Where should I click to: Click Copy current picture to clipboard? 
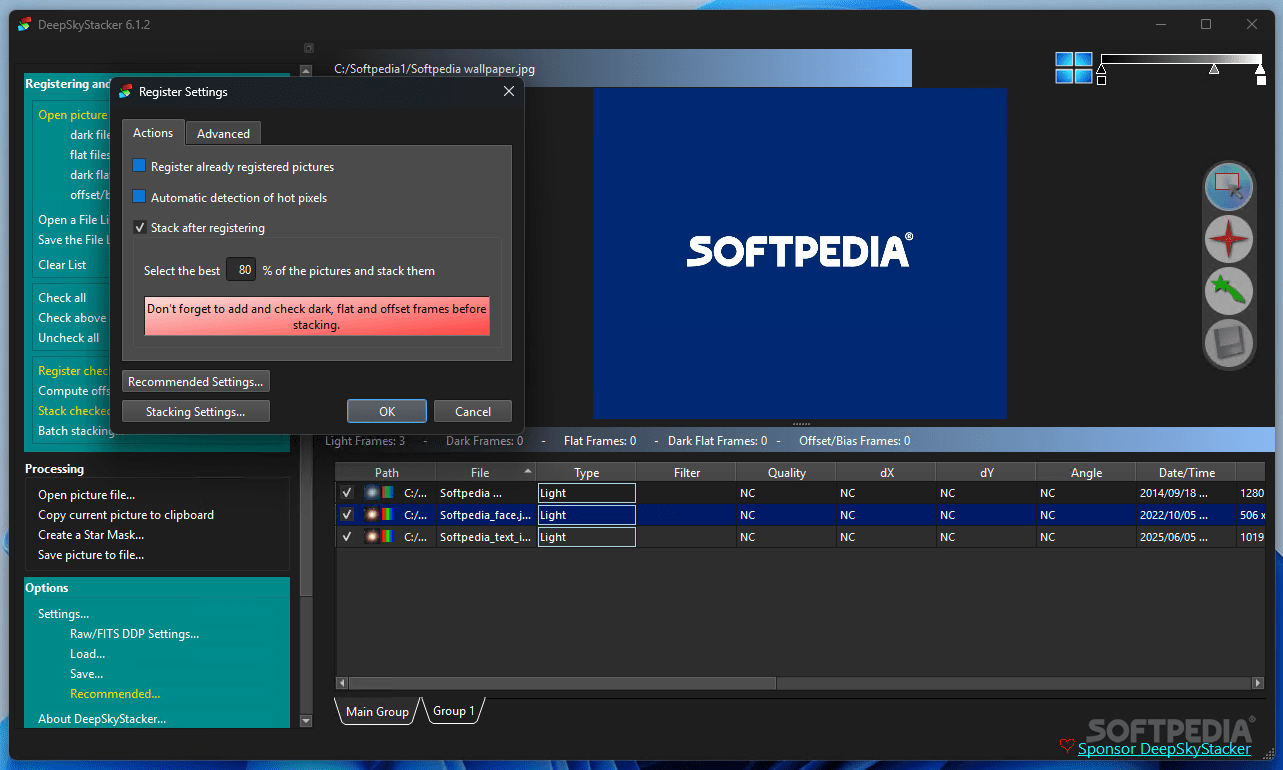click(126, 515)
